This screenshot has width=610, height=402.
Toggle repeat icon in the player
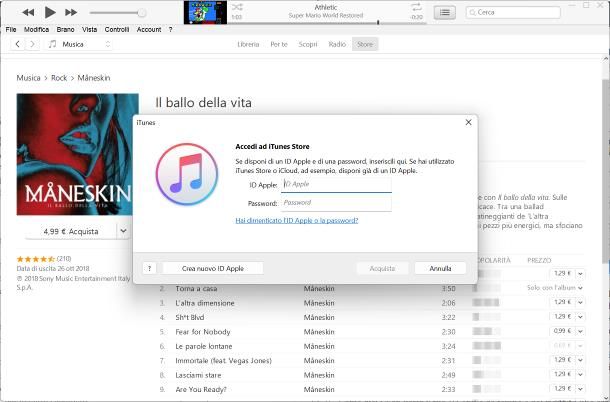click(x=417, y=7)
